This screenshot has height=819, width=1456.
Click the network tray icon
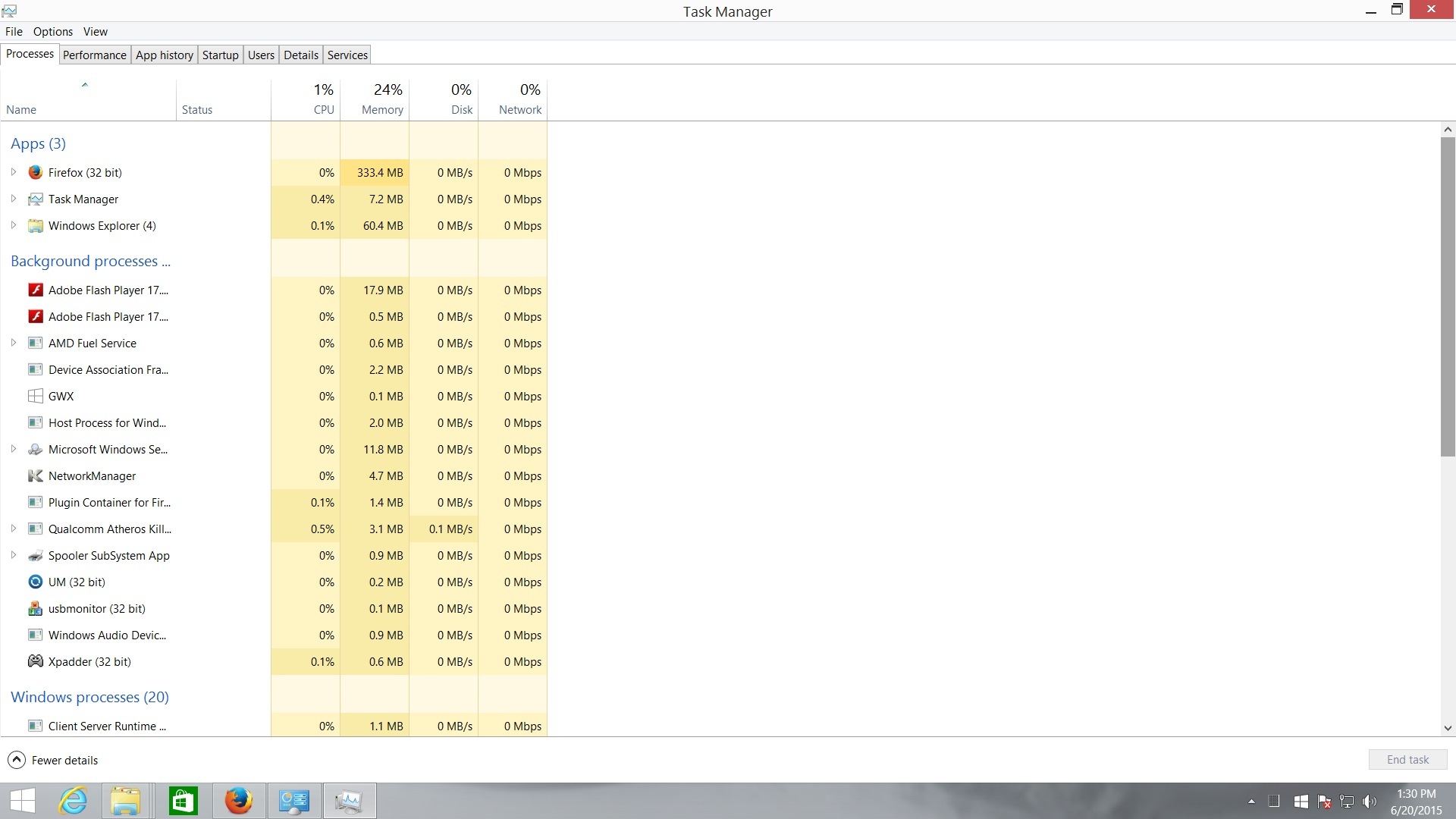pos(1347,802)
